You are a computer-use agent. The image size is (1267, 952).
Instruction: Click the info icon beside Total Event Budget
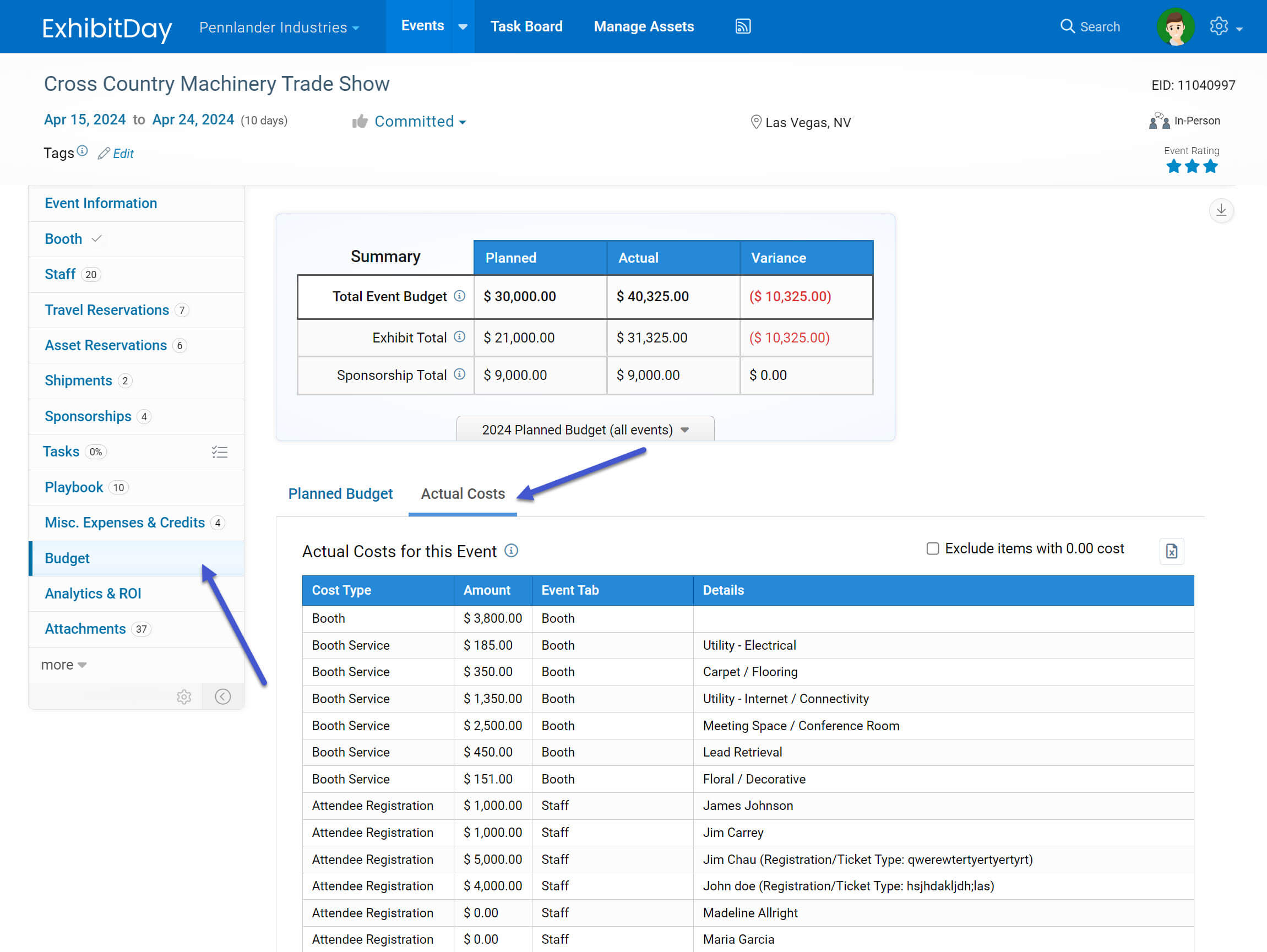click(459, 296)
